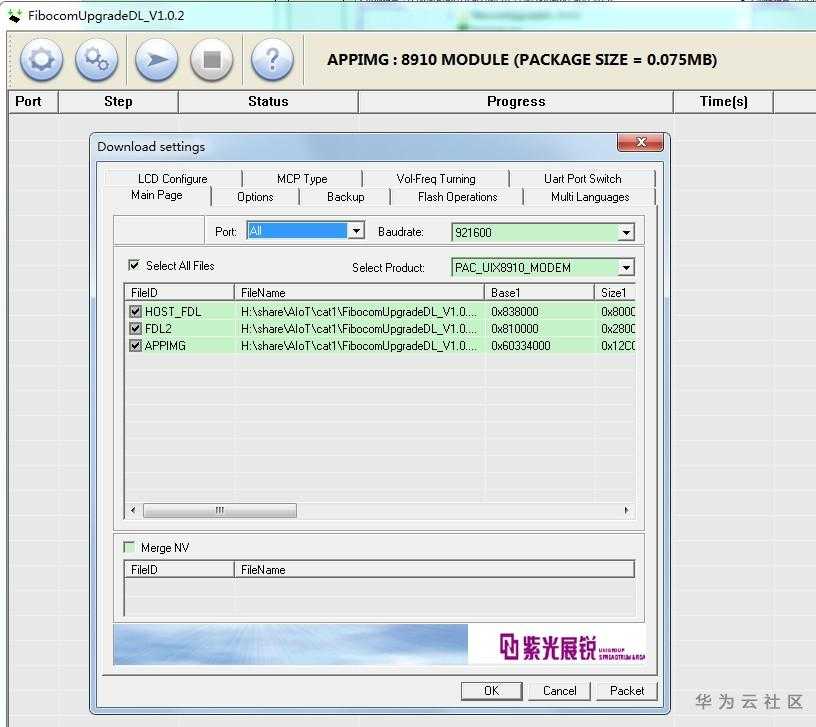Enable the Merge NV checkbox

coord(129,547)
